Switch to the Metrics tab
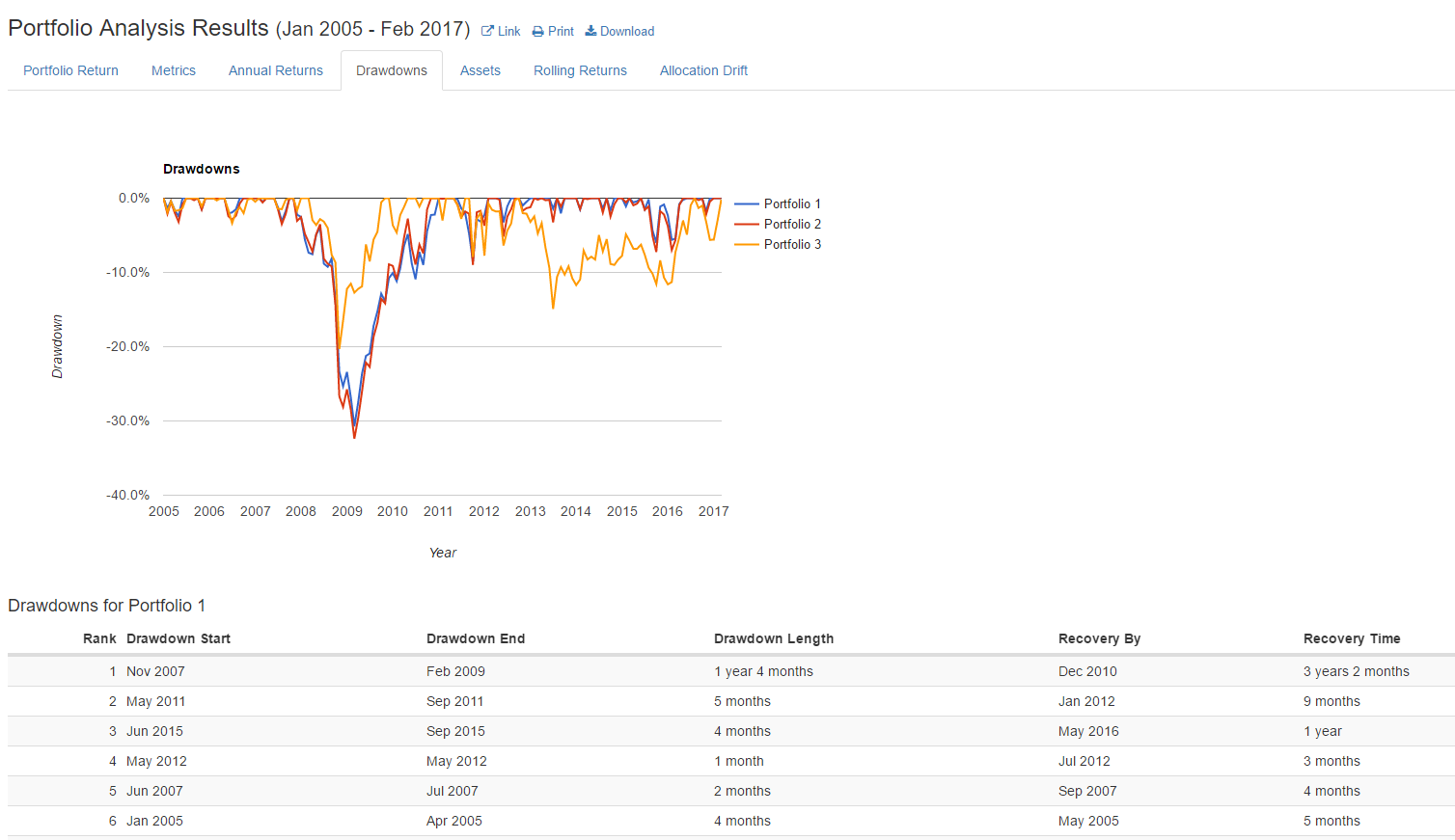1455x840 pixels. point(174,70)
